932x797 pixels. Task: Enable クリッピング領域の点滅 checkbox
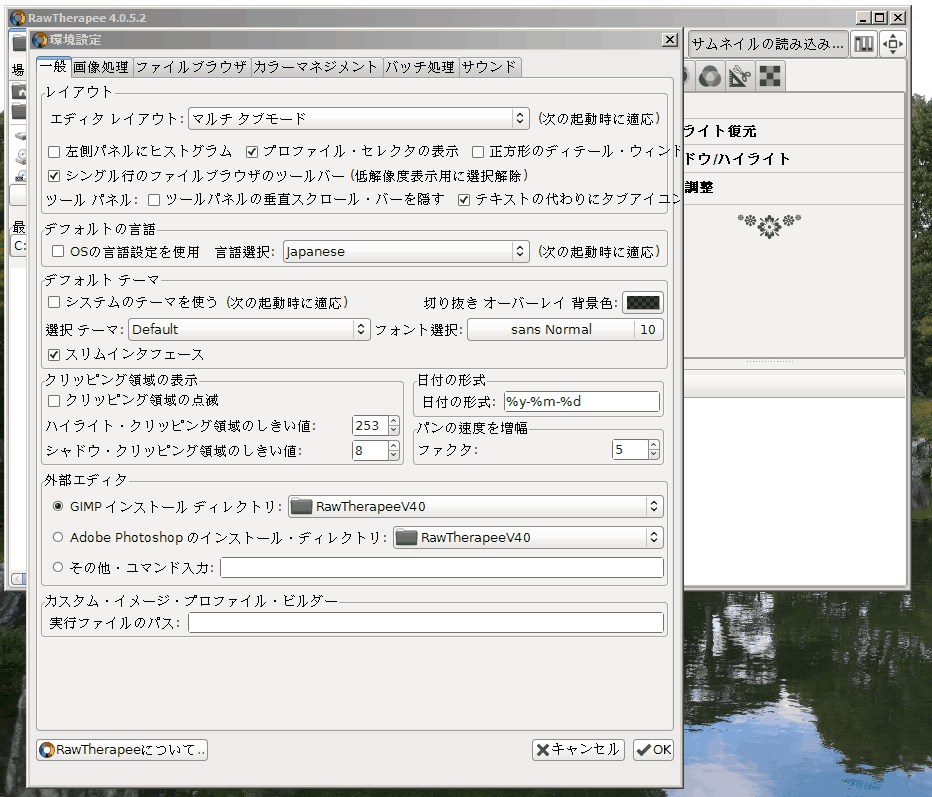pos(54,401)
